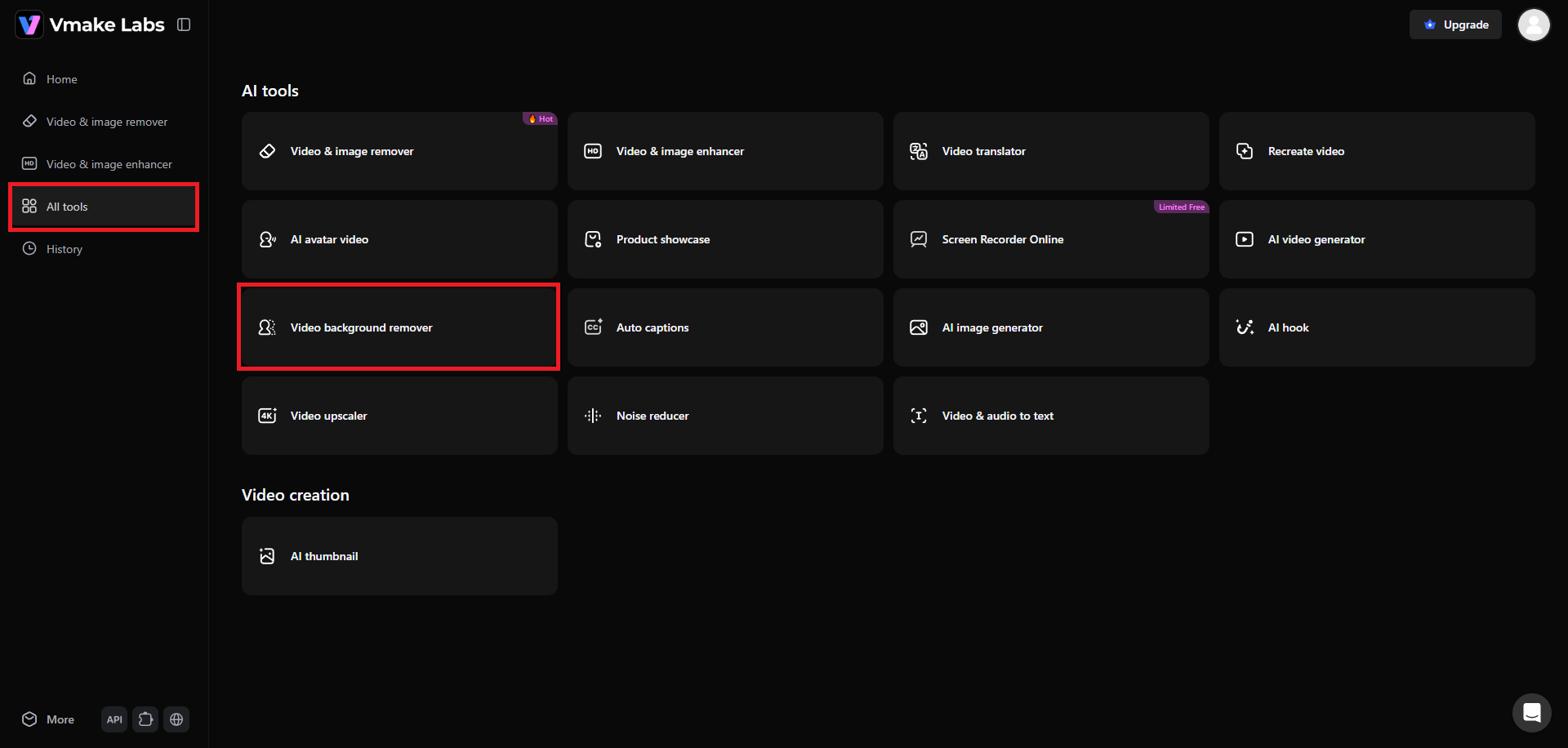The image size is (1568, 748).
Task: Click the Video translator card icon
Action: tap(919, 151)
